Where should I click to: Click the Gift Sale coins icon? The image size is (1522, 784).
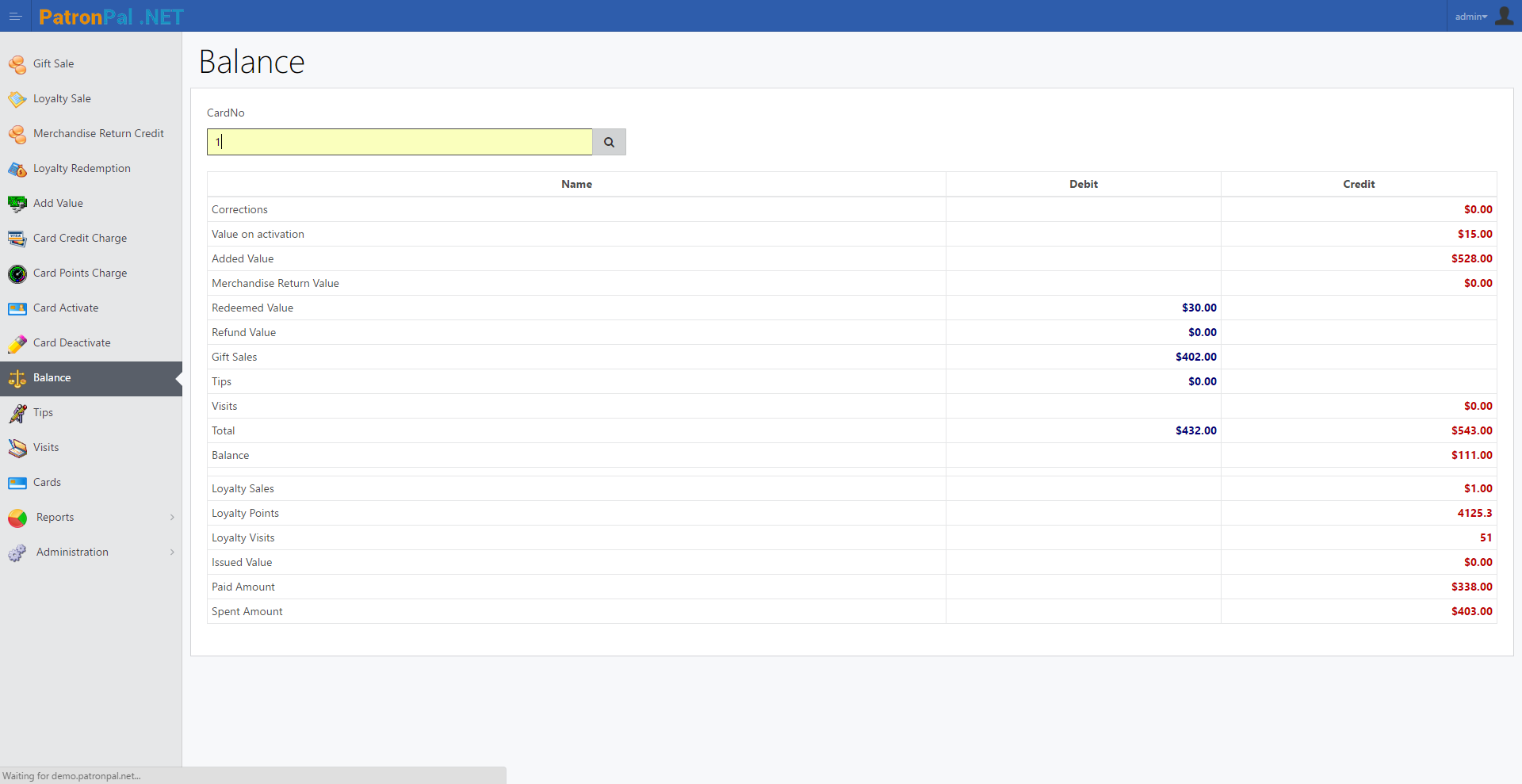click(x=17, y=64)
